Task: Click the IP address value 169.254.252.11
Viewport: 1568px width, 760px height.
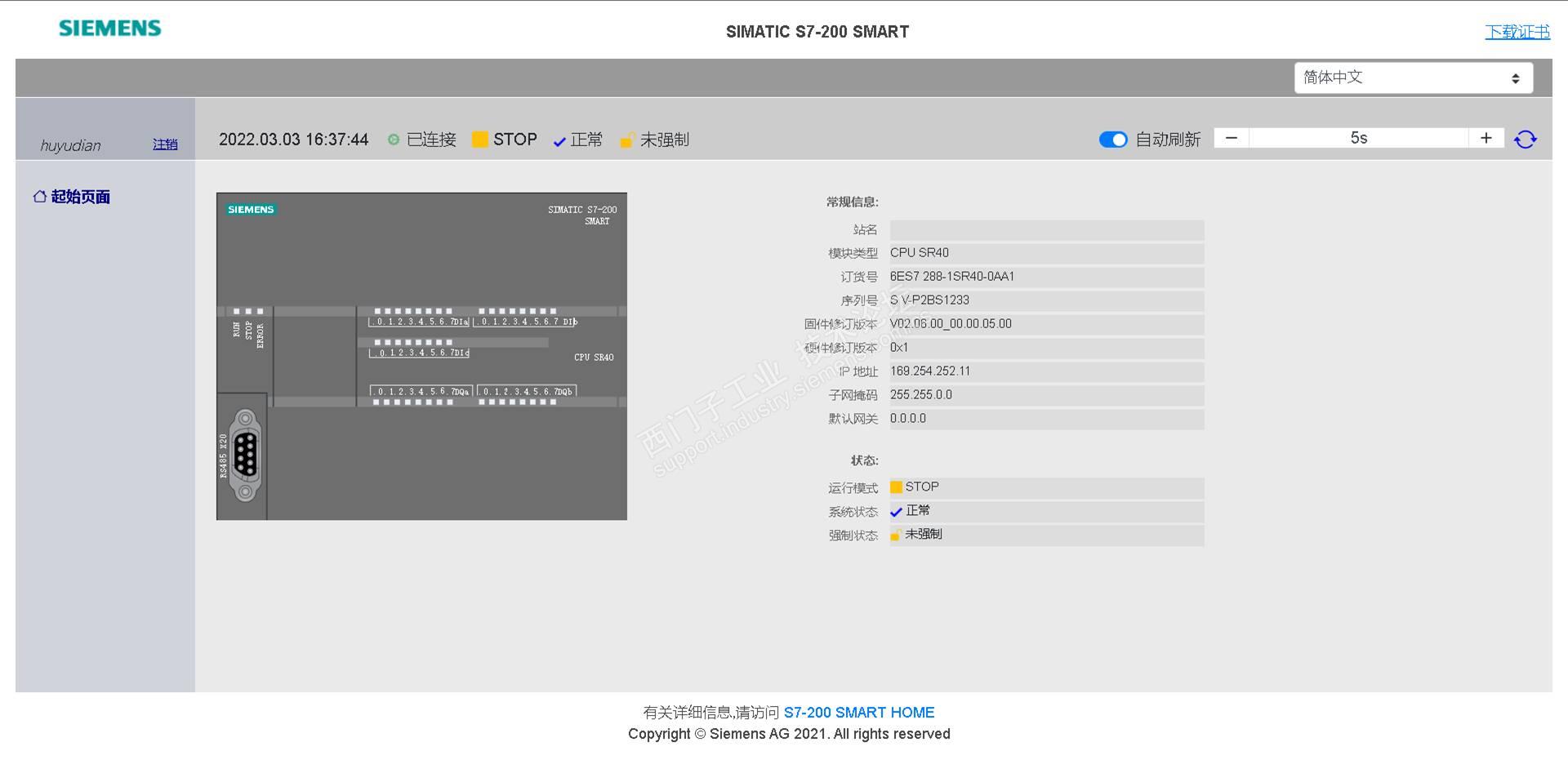Action: [930, 371]
